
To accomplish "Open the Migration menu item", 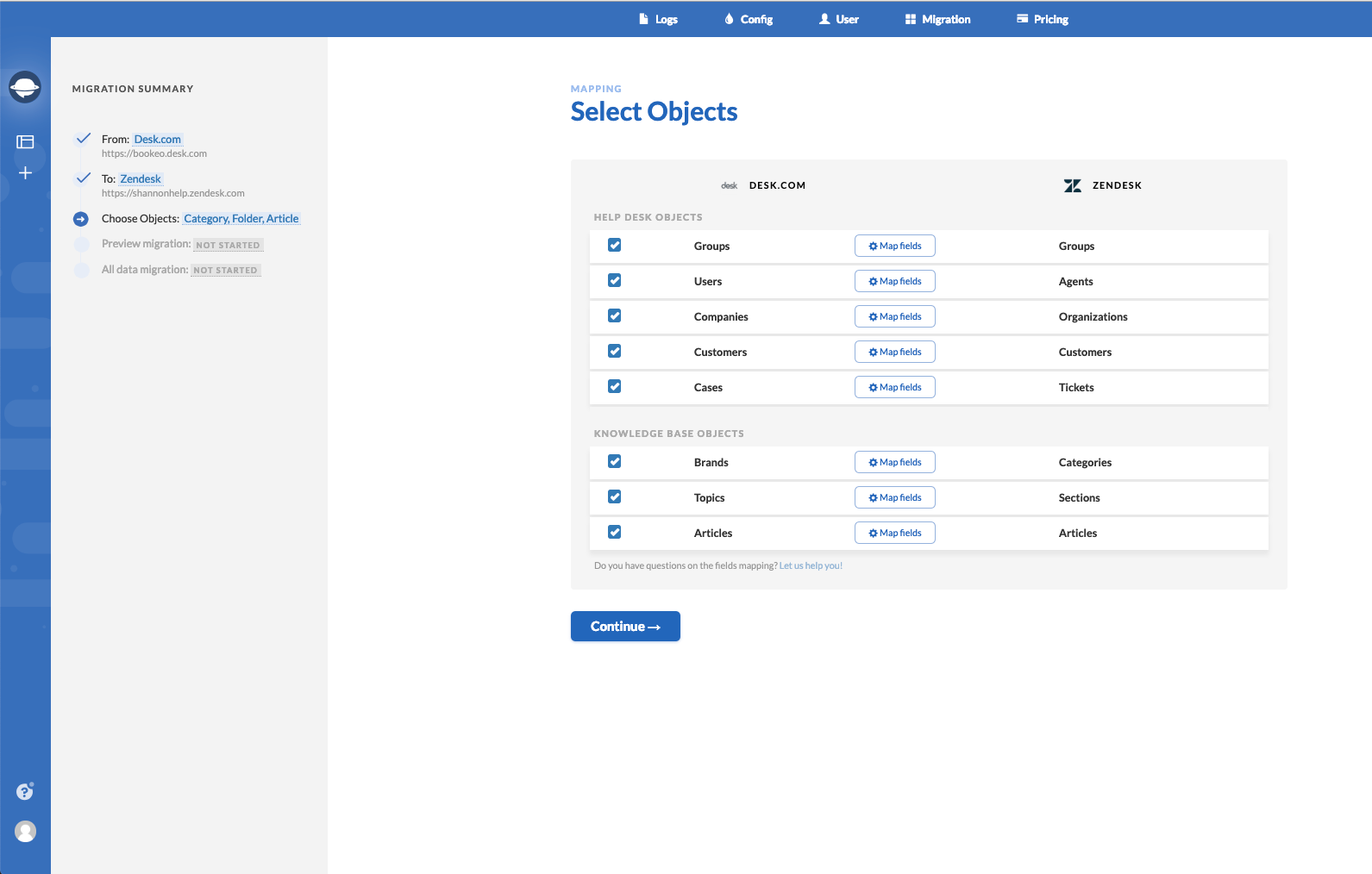I will coord(938,19).
